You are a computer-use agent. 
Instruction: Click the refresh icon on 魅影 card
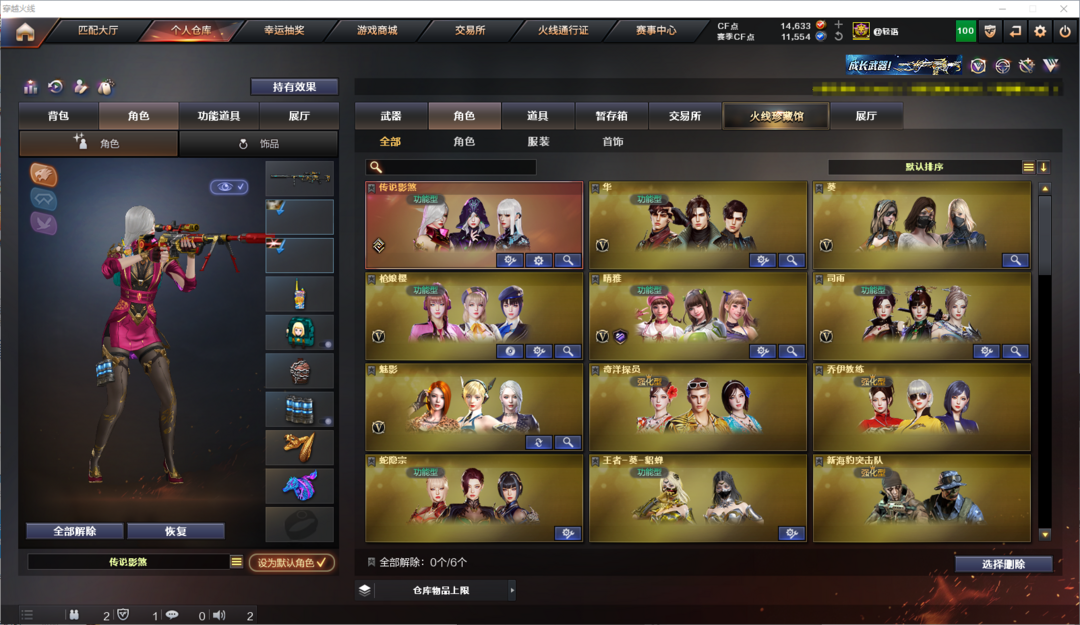point(539,442)
